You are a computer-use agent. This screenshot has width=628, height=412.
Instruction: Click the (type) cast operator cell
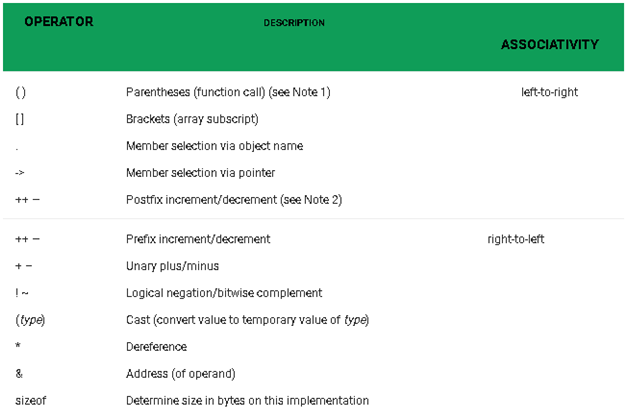30,320
